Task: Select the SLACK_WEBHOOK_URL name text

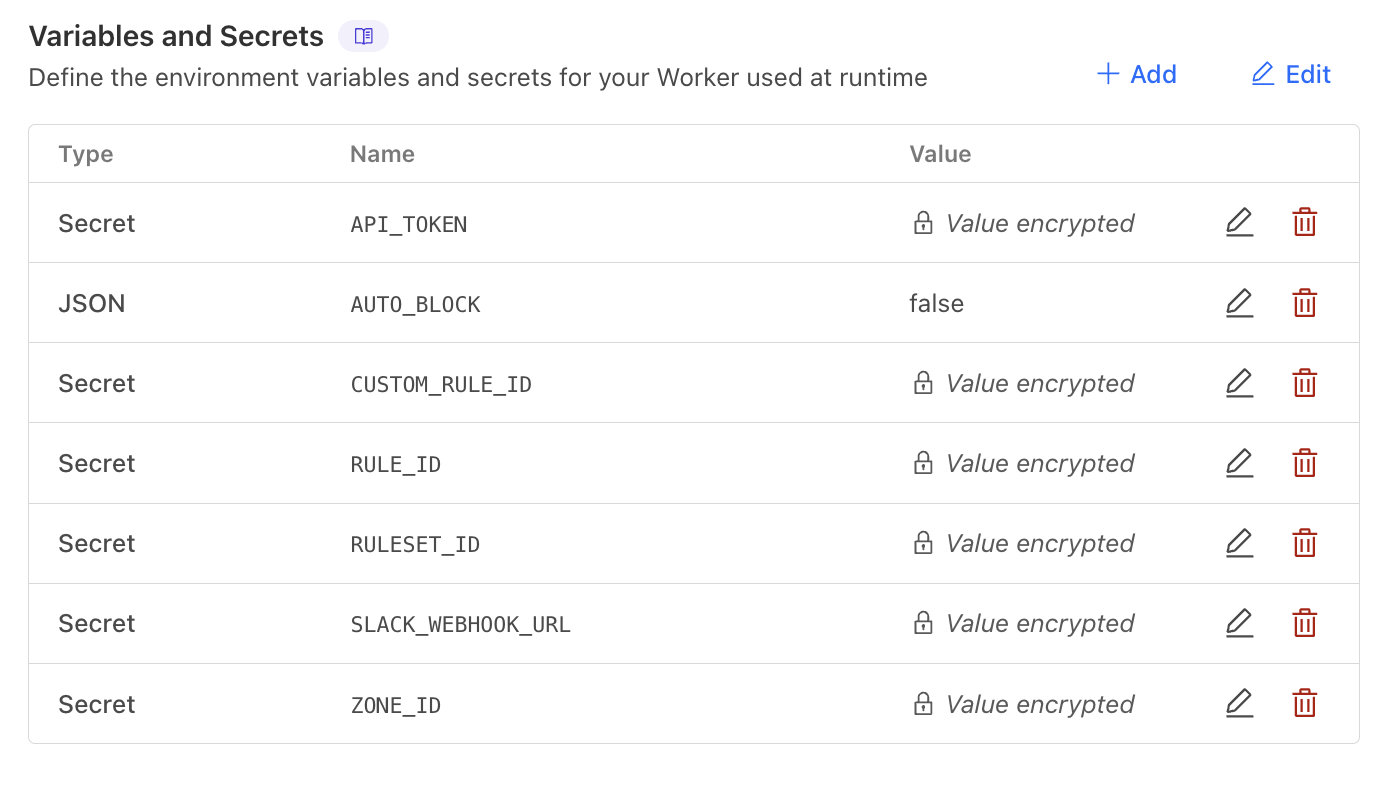Action: [x=461, y=624]
